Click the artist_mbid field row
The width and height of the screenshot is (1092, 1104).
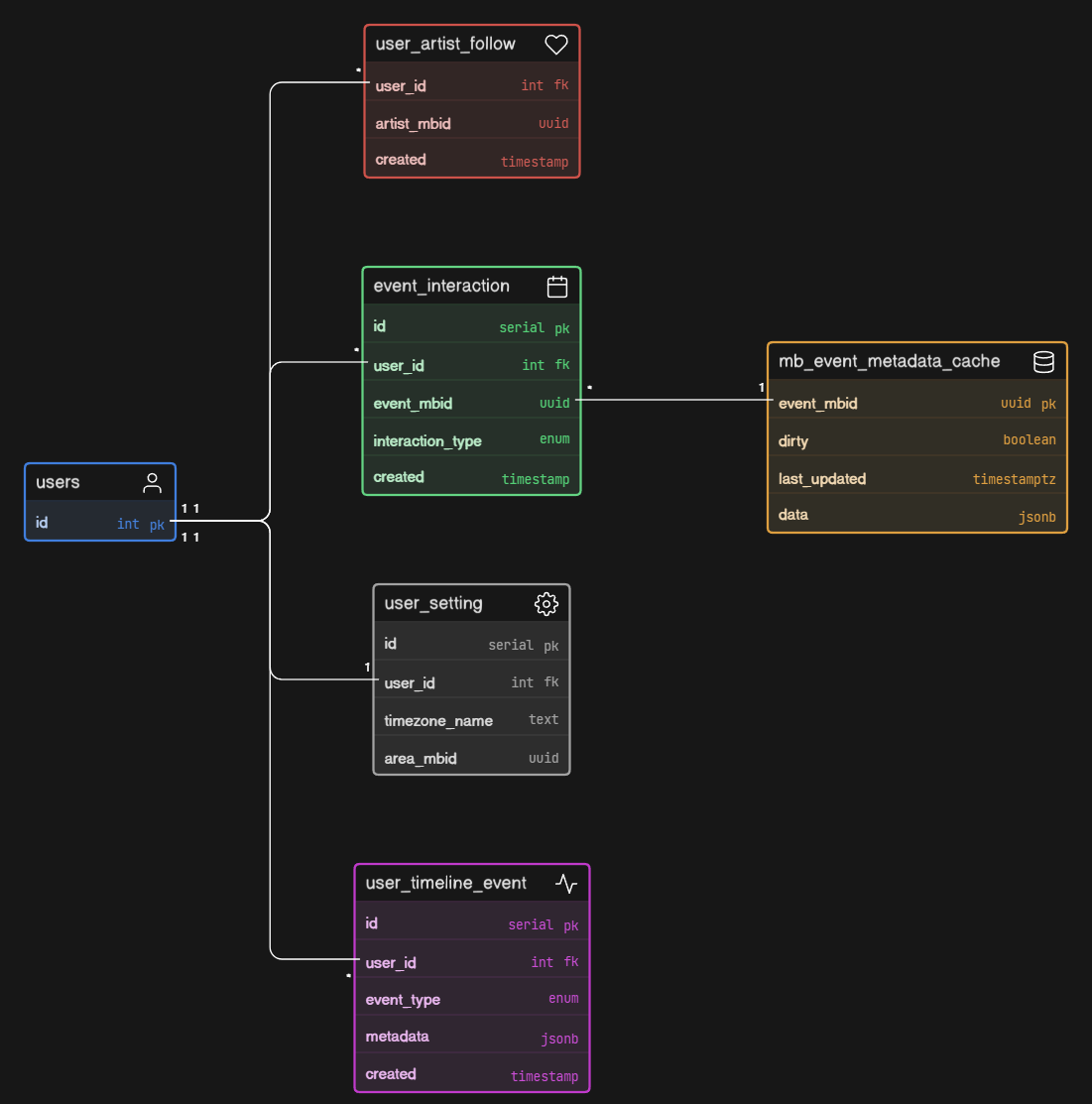coord(471,124)
